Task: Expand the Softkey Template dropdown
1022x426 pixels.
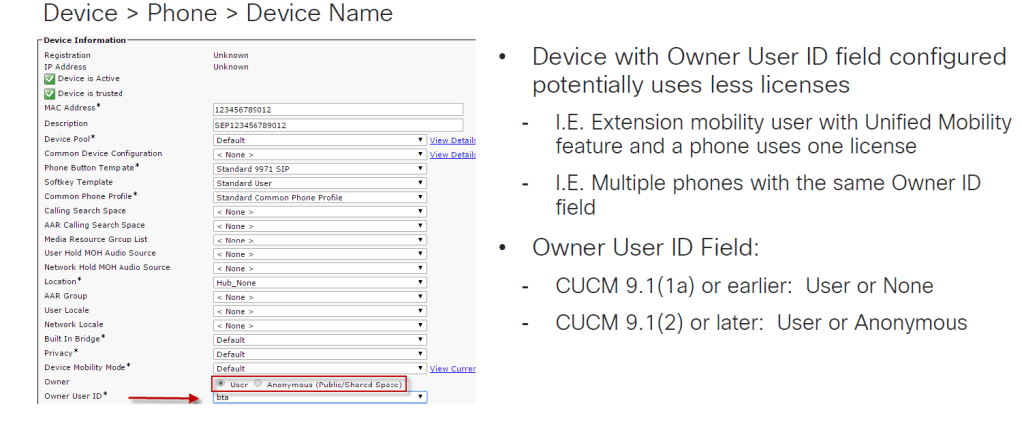Action: click(x=320, y=183)
